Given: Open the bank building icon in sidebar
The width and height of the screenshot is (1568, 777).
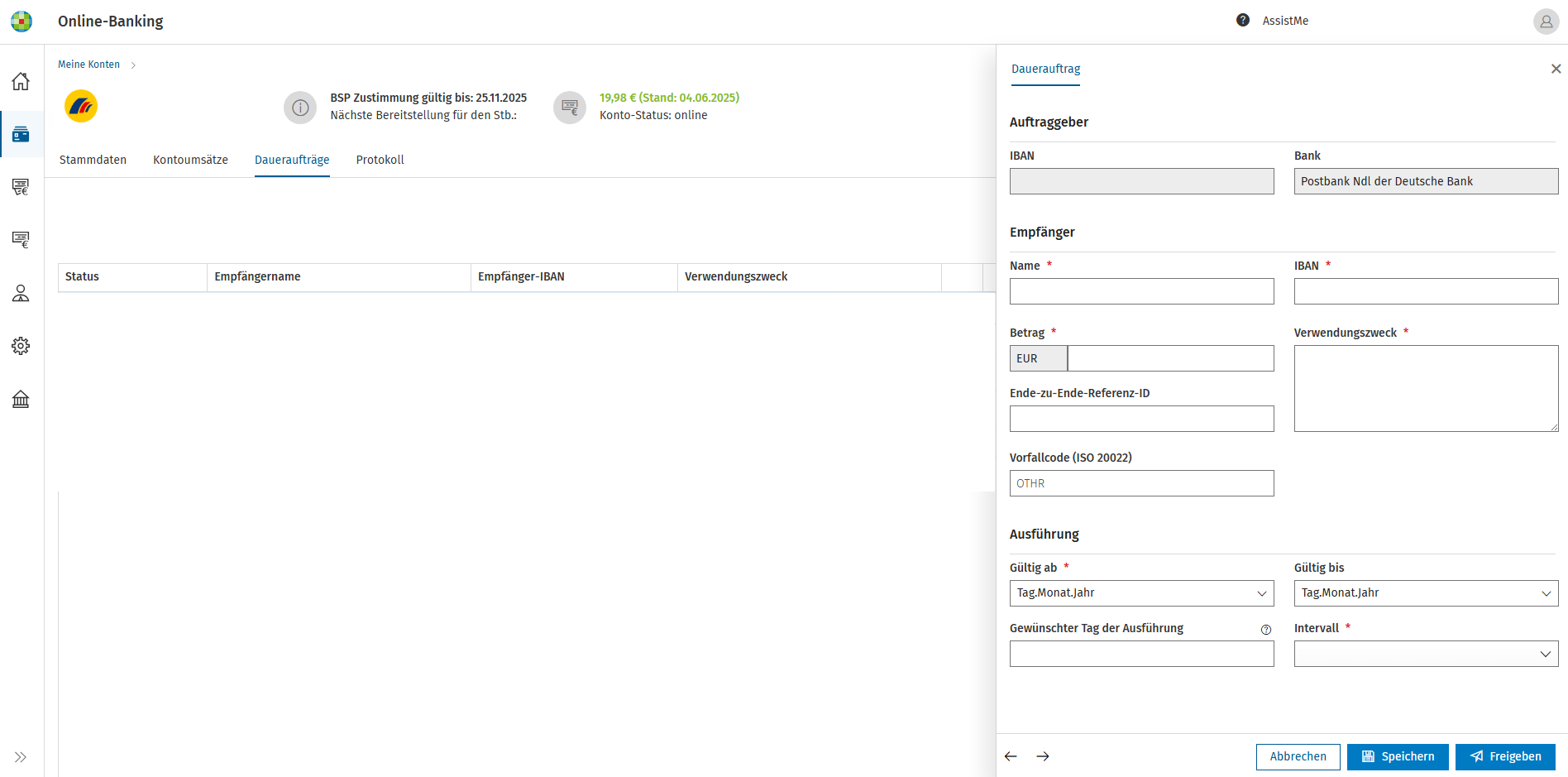Looking at the screenshot, I should tap(21, 399).
